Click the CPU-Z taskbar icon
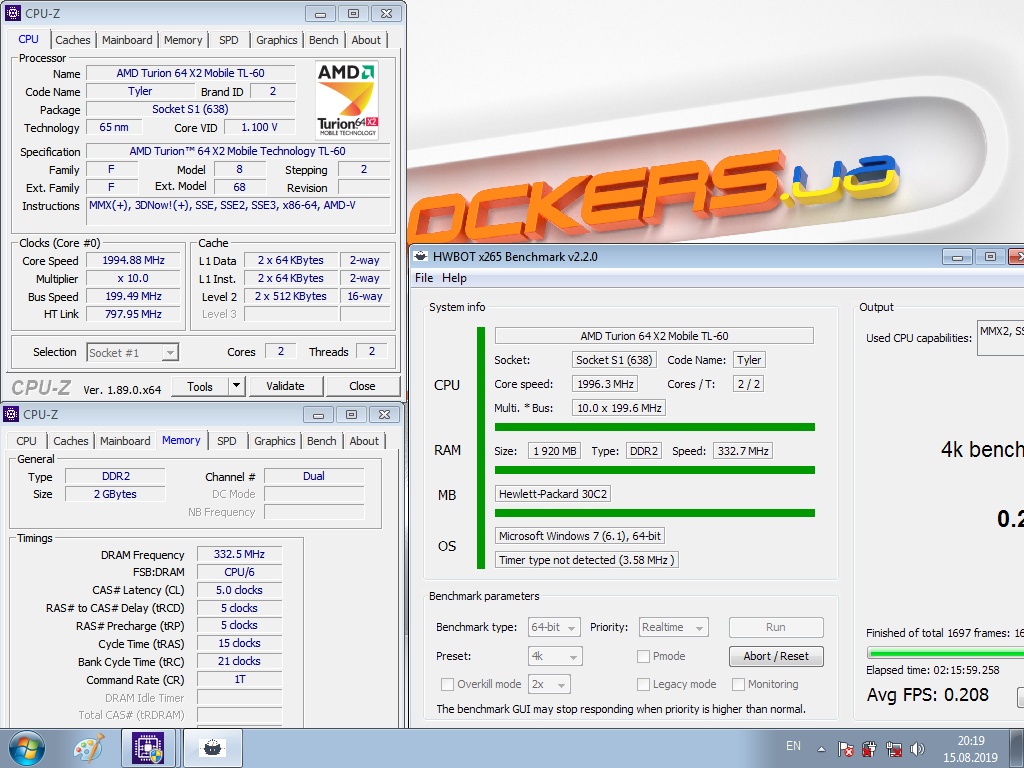The image size is (1024, 768). click(148, 748)
